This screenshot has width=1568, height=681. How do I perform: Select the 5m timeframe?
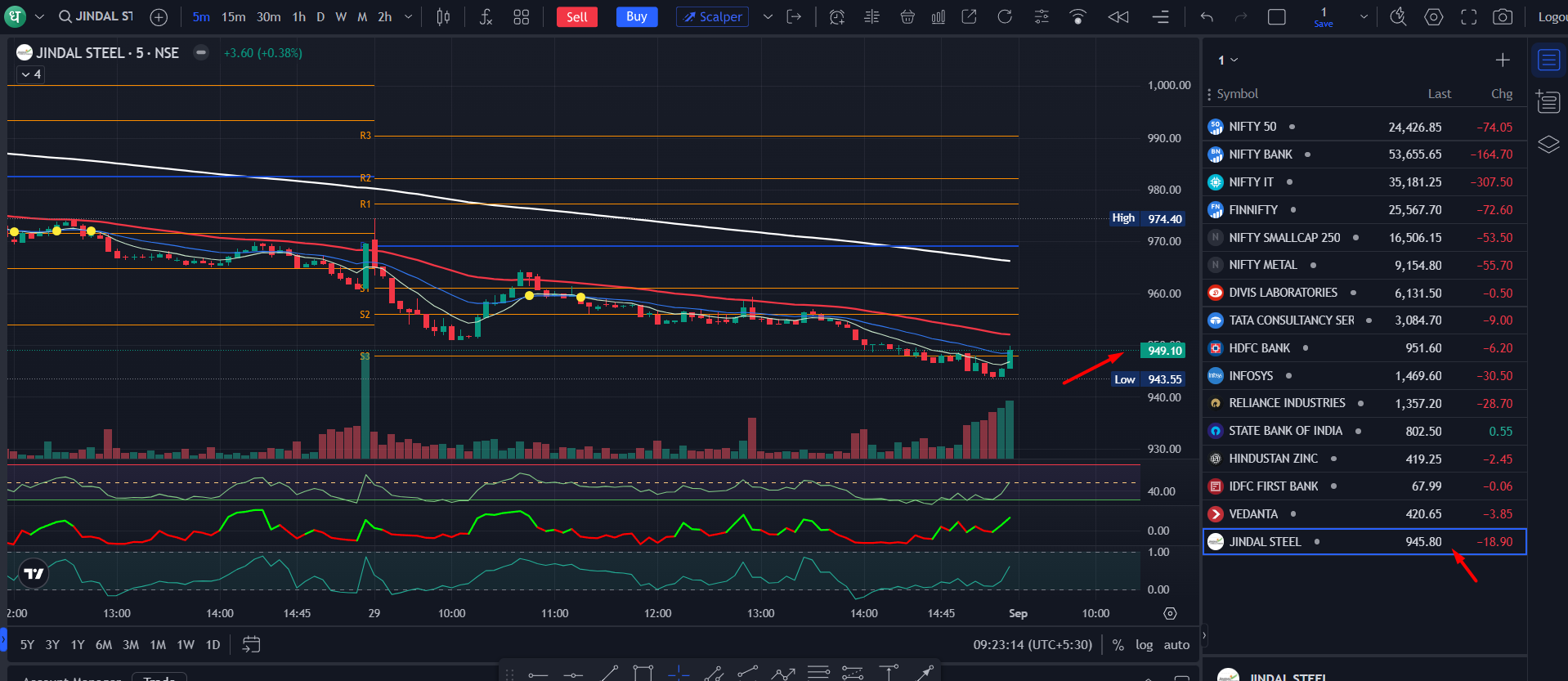201,16
